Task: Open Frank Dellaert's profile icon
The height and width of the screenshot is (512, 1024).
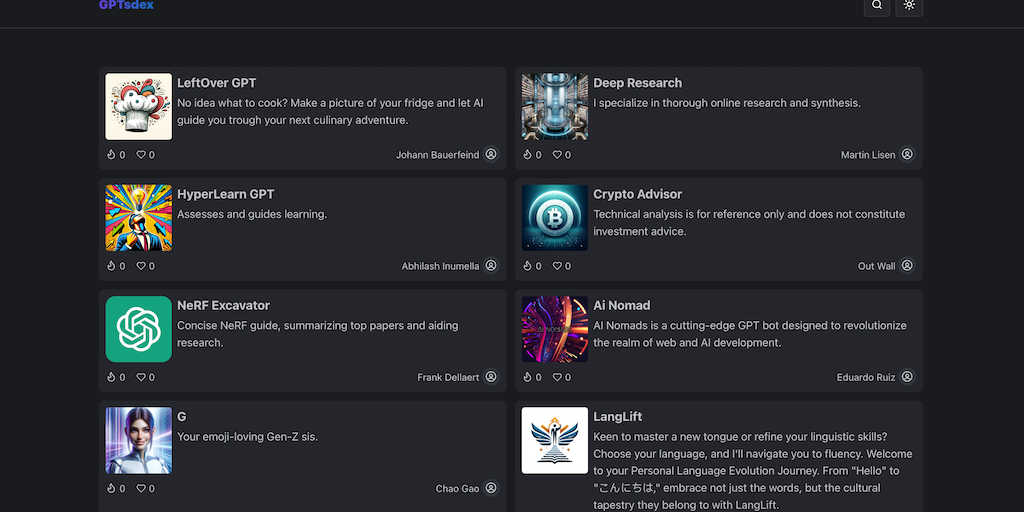Action: (x=491, y=377)
